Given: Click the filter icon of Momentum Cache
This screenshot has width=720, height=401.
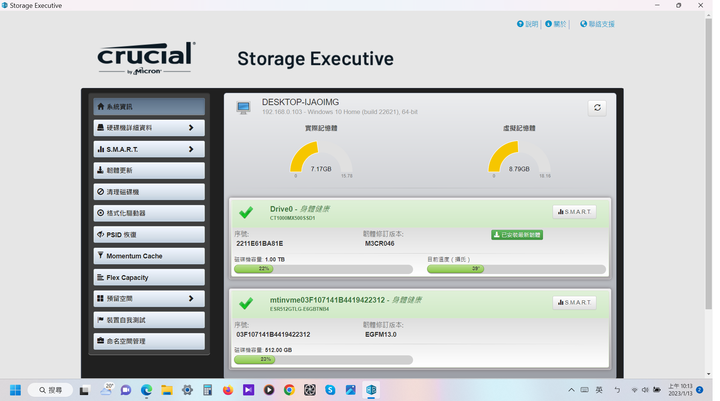Looking at the screenshot, I should pos(101,255).
